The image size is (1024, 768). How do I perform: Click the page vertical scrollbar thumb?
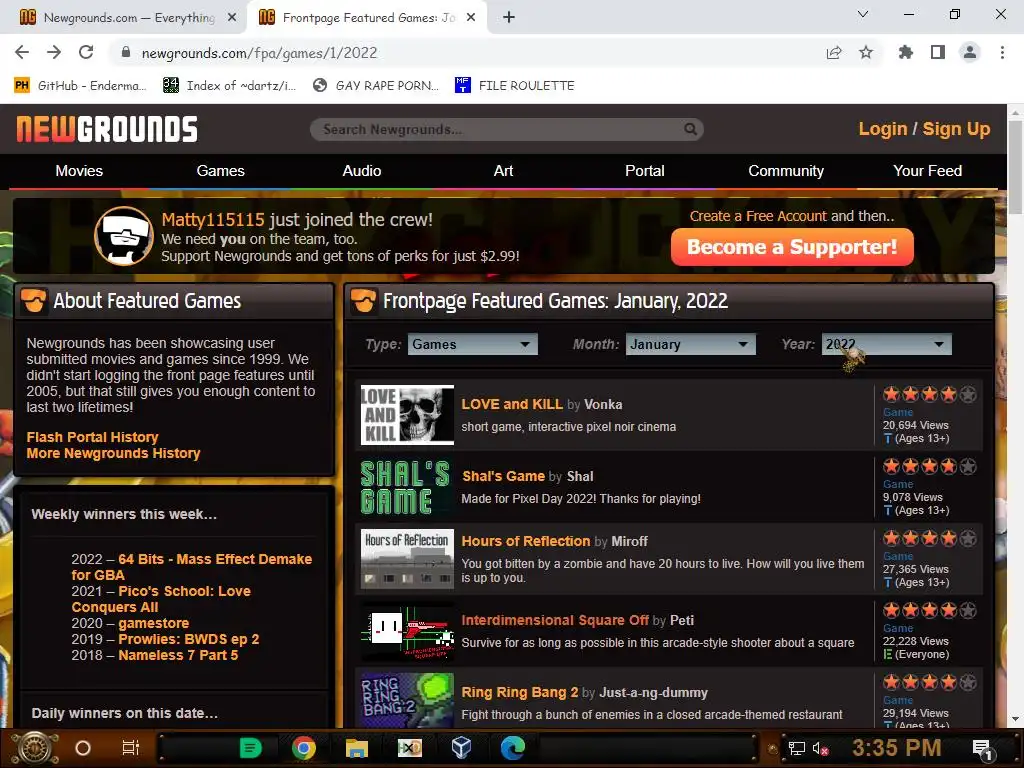tap(1016, 167)
